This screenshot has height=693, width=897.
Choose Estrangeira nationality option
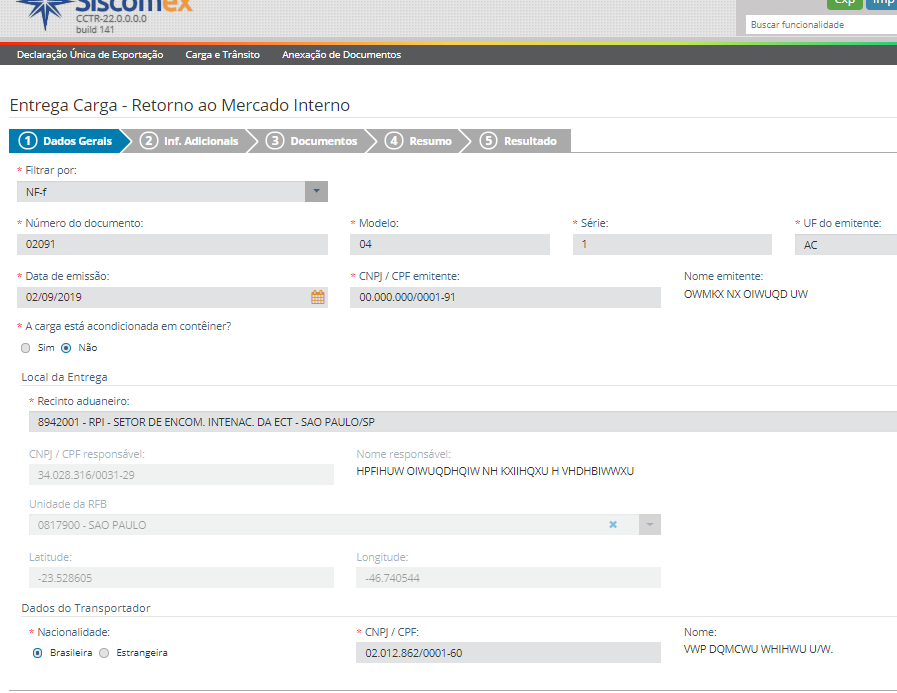click(104, 653)
